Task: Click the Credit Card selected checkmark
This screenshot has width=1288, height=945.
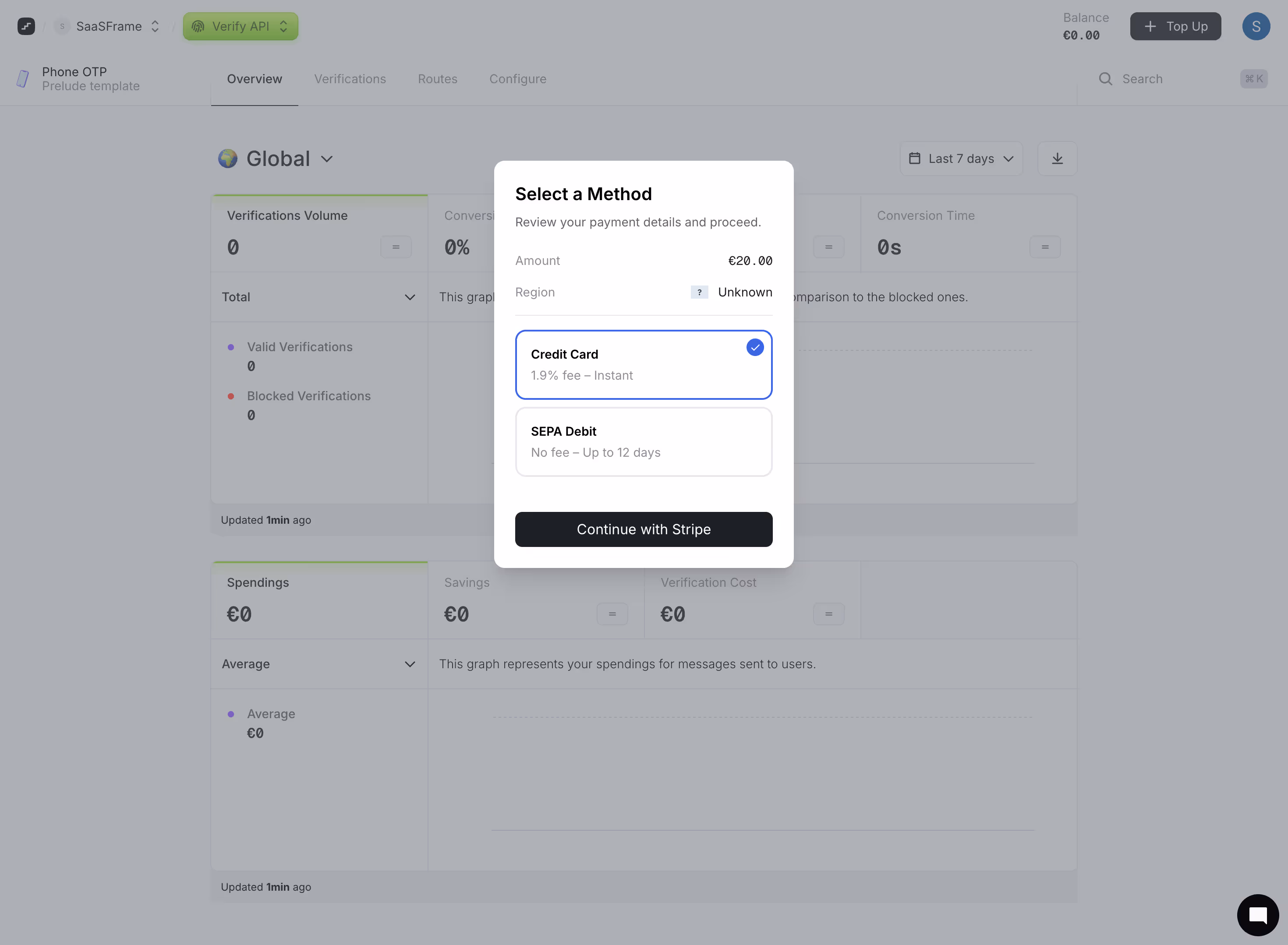Action: [x=755, y=347]
